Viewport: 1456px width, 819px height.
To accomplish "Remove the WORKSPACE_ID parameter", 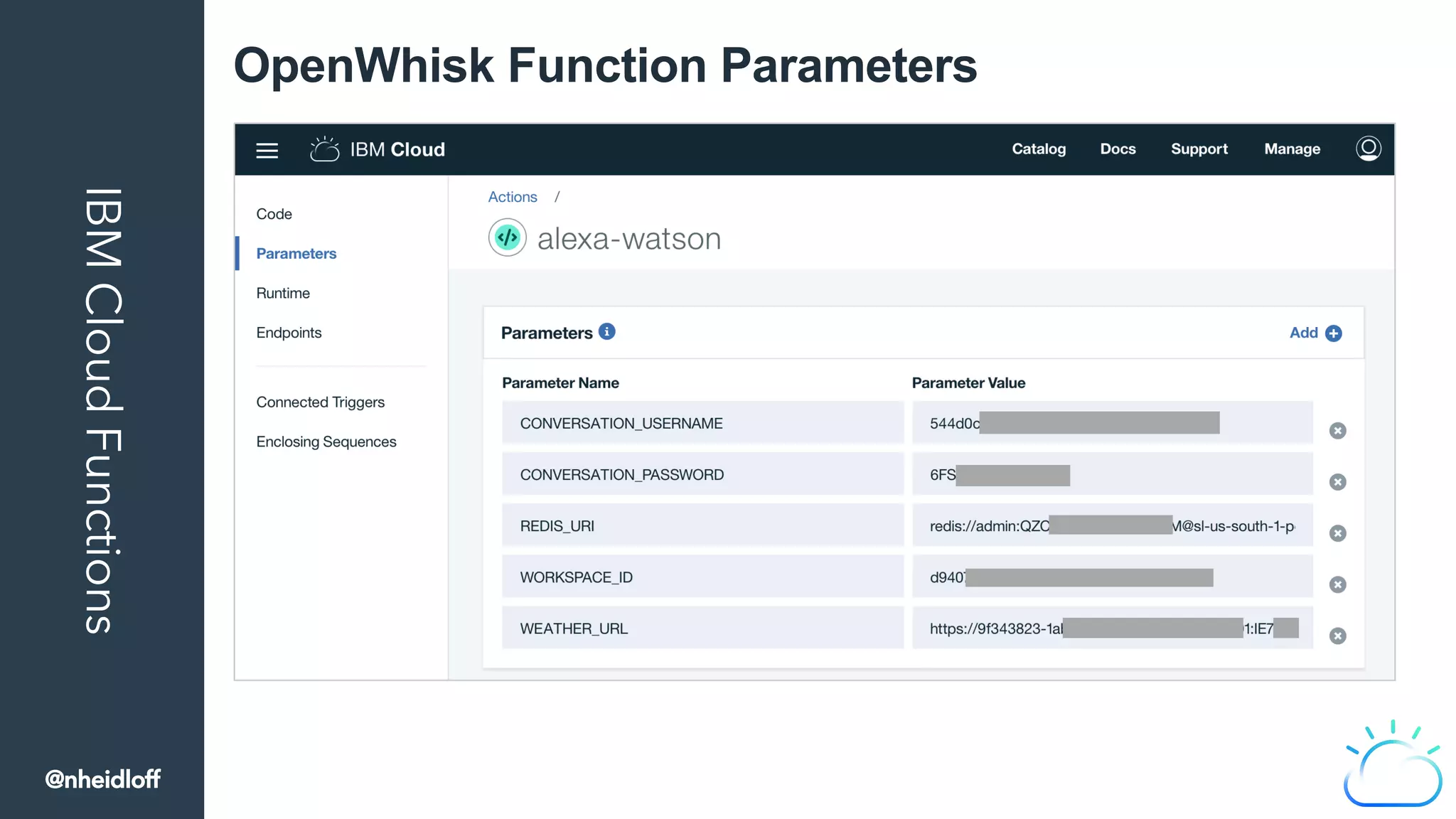I will click(1337, 584).
